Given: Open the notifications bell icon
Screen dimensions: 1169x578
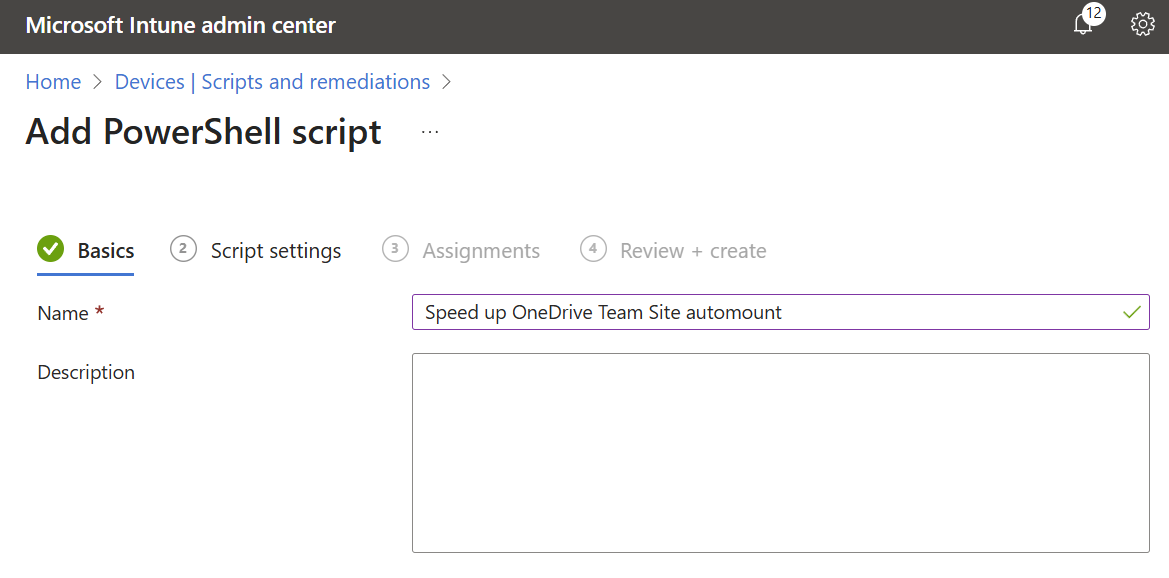Looking at the screenshot, I should coord(1082,26).
